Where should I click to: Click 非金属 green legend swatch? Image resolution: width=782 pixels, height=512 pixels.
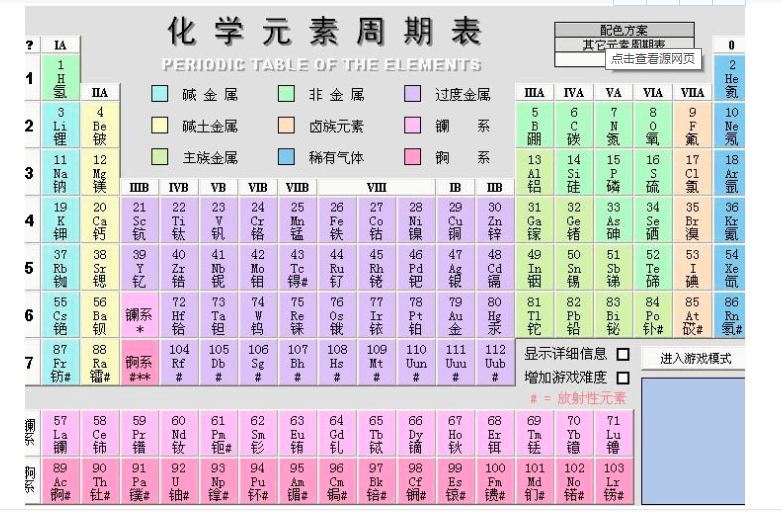coord(286,94)
